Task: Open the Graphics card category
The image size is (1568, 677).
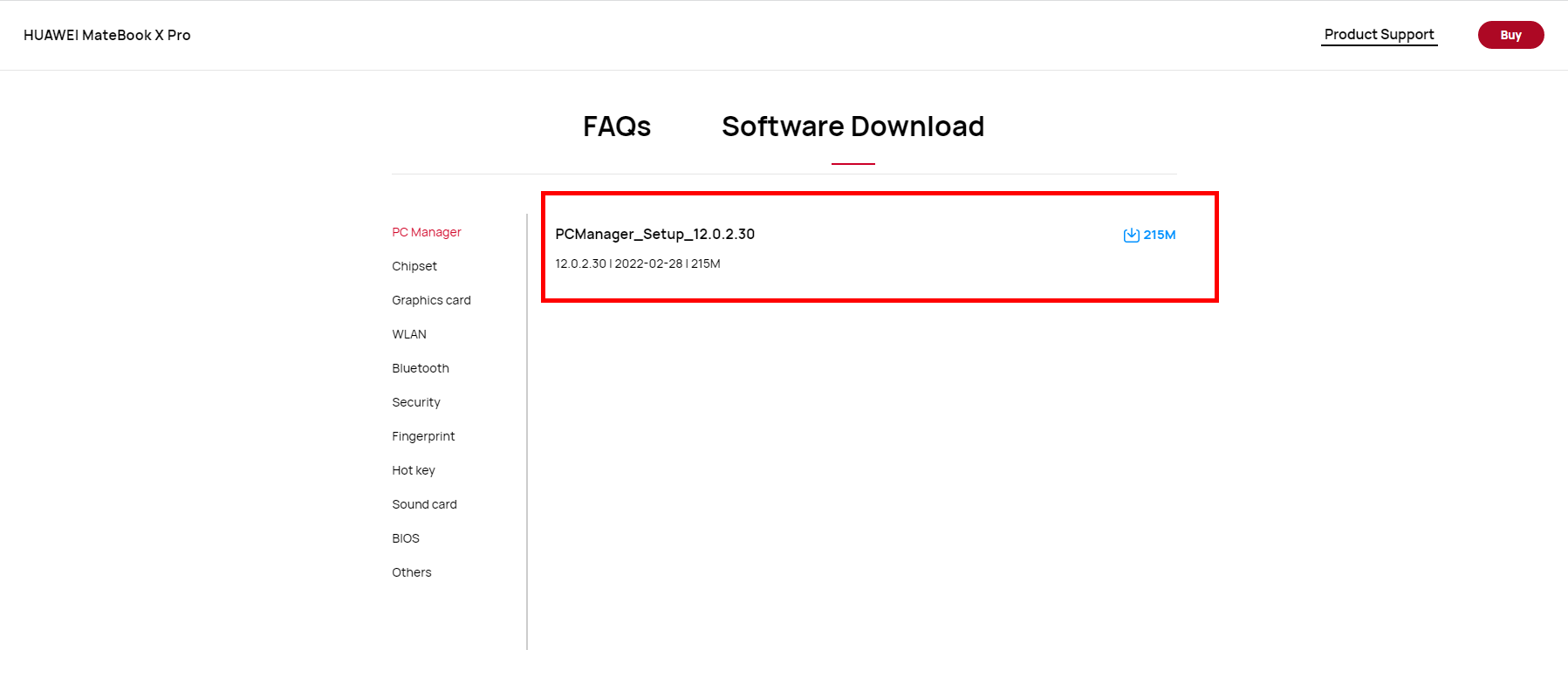Action: [x=431, y=300]
